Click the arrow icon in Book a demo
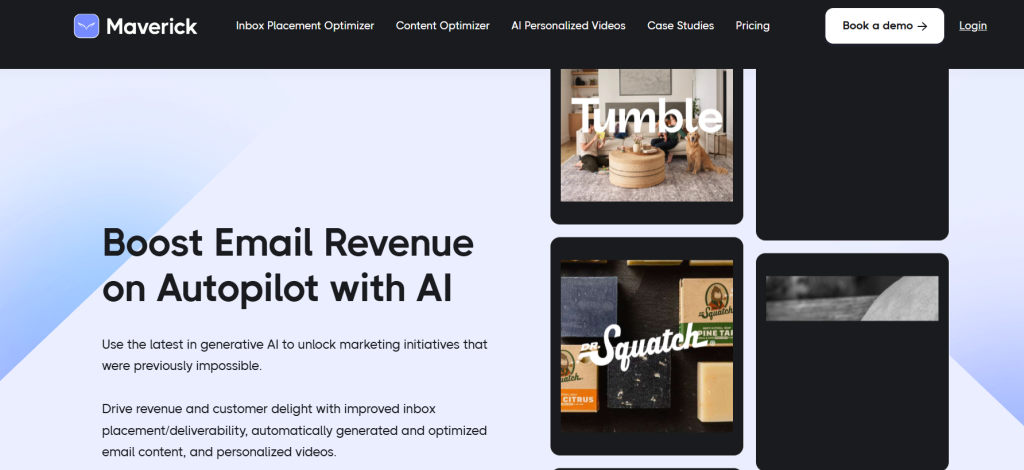Screen dimensions: 1024x470 (922, 26)
